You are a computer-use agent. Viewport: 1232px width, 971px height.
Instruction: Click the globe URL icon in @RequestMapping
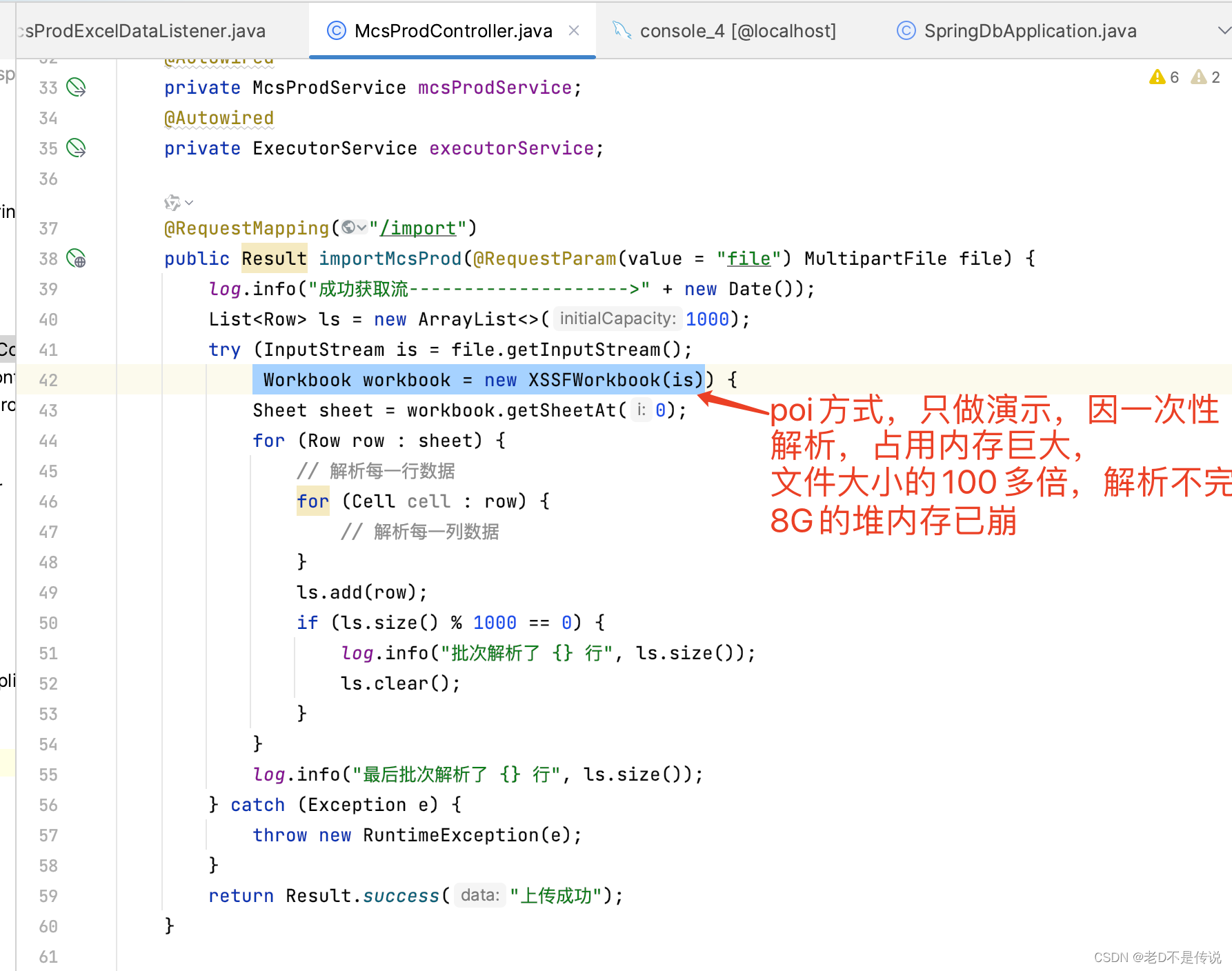pos(348,228)
